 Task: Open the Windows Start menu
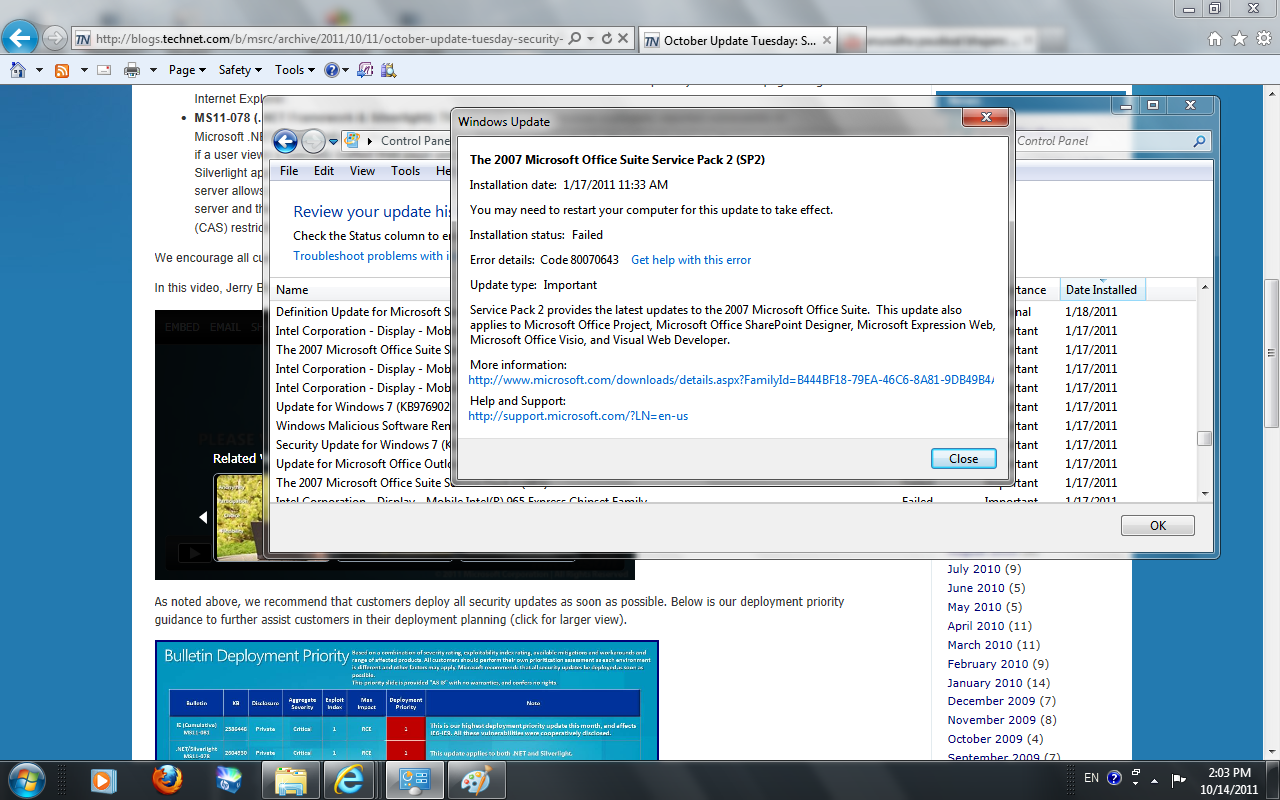25,779
